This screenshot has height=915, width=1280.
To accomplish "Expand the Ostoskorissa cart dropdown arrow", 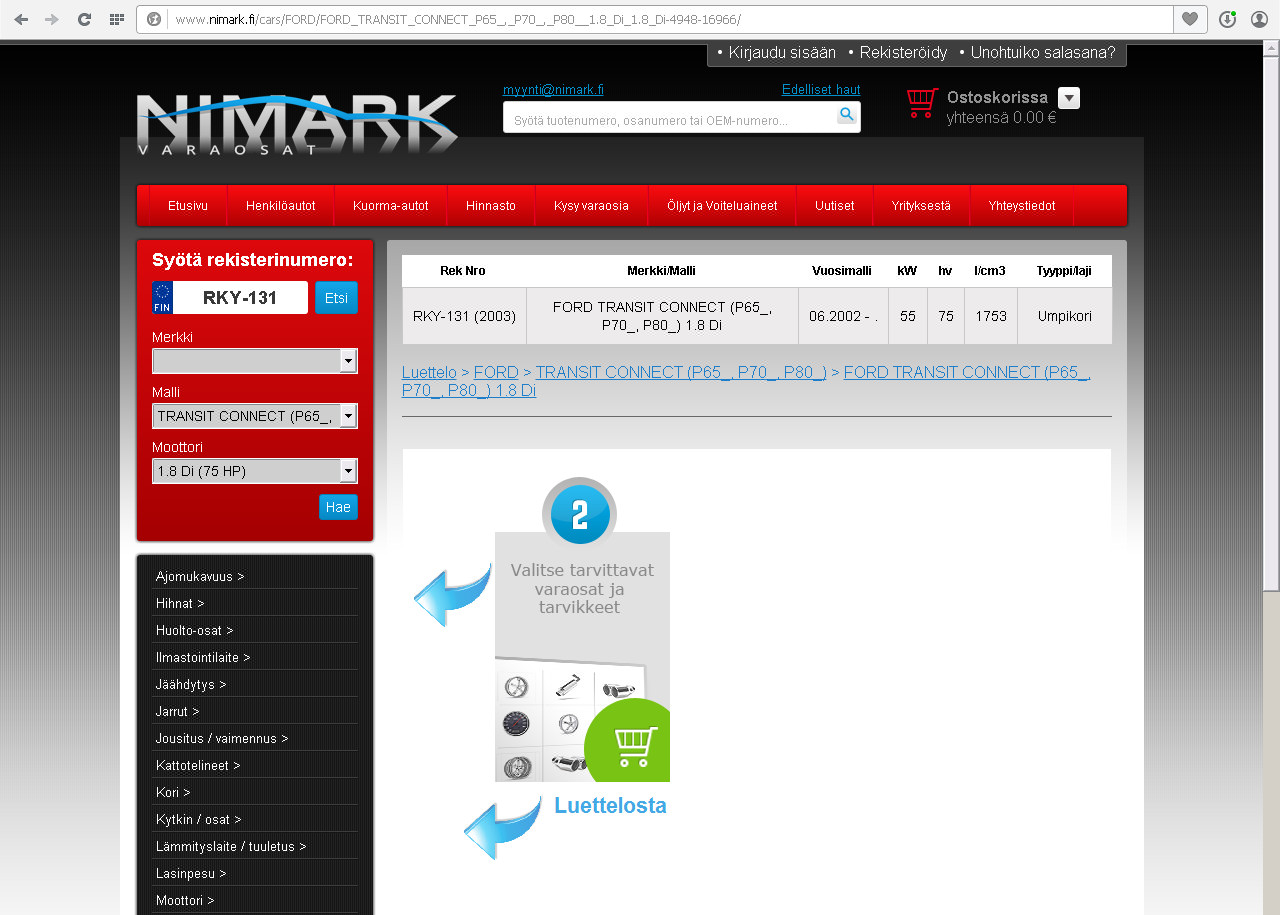I will tap(1069, 98).
